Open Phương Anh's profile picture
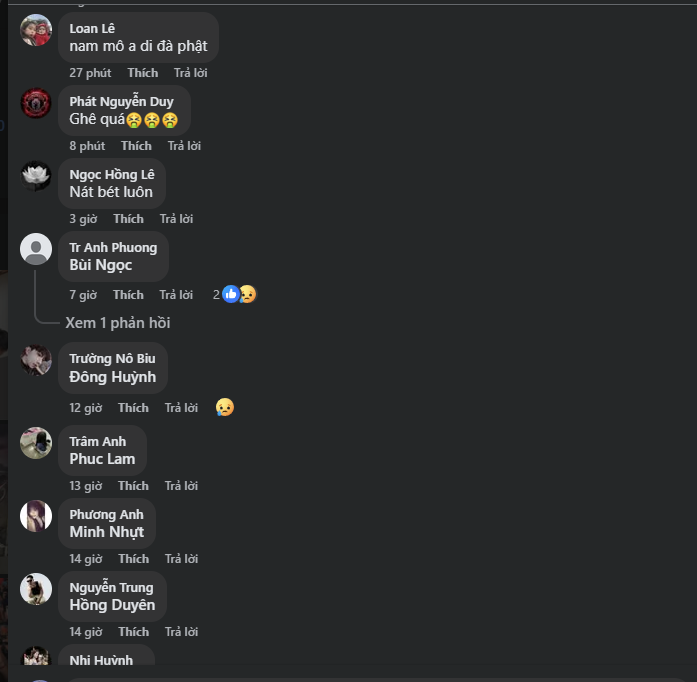 (36, 516)
